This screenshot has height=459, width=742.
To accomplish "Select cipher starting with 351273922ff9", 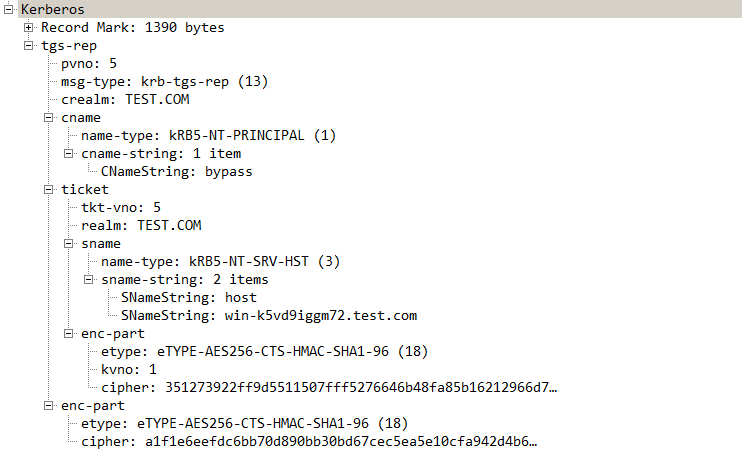I will point(329,388).
